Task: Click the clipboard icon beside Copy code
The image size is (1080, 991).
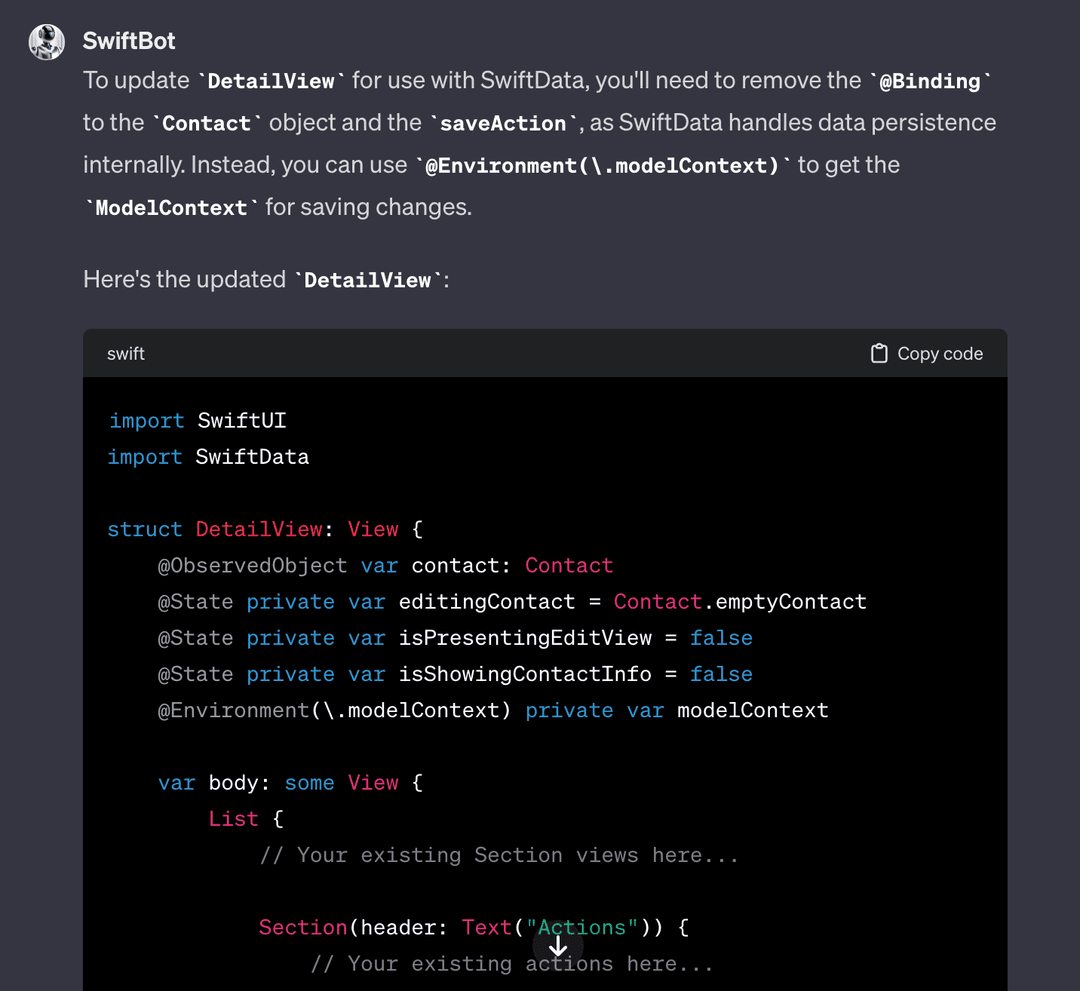Action: [879, 353]
